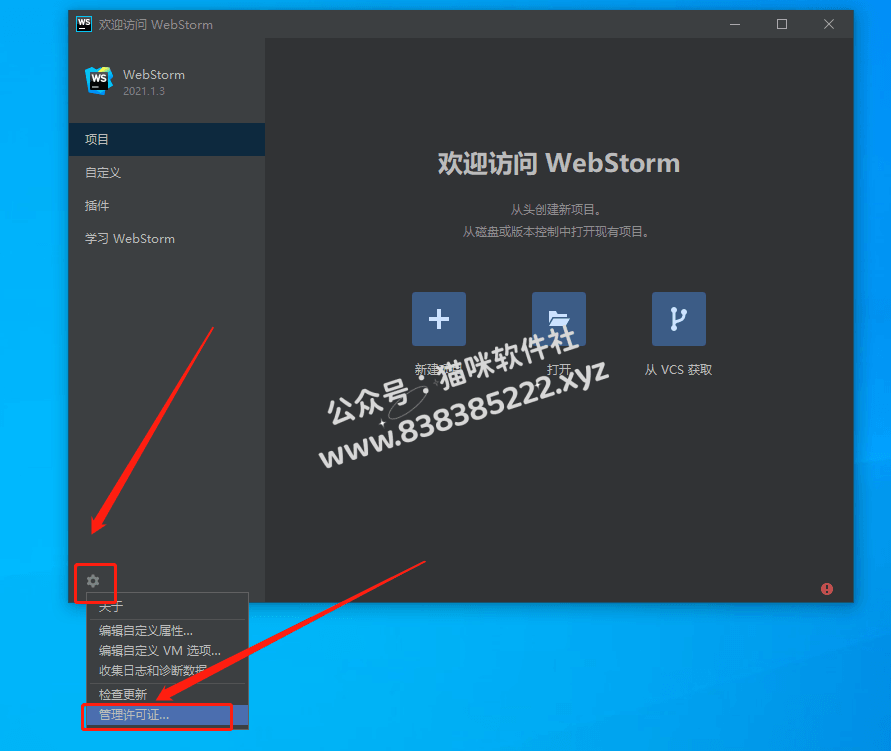Click the WebStorm logo in the sidebar
The width and height of the screenshot is (891, 751).
pos(99,80)
